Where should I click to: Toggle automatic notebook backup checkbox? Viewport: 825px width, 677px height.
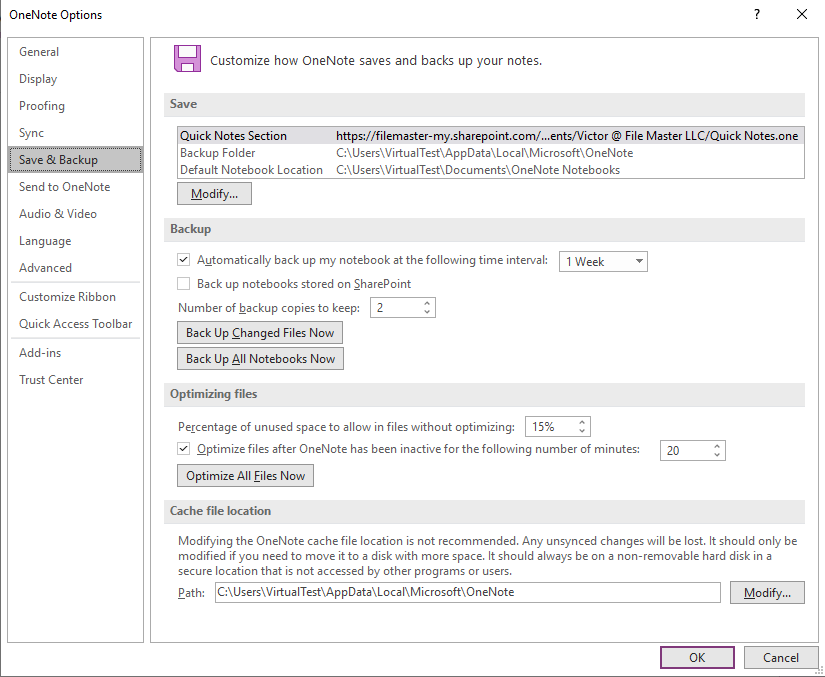pos(184,259)
